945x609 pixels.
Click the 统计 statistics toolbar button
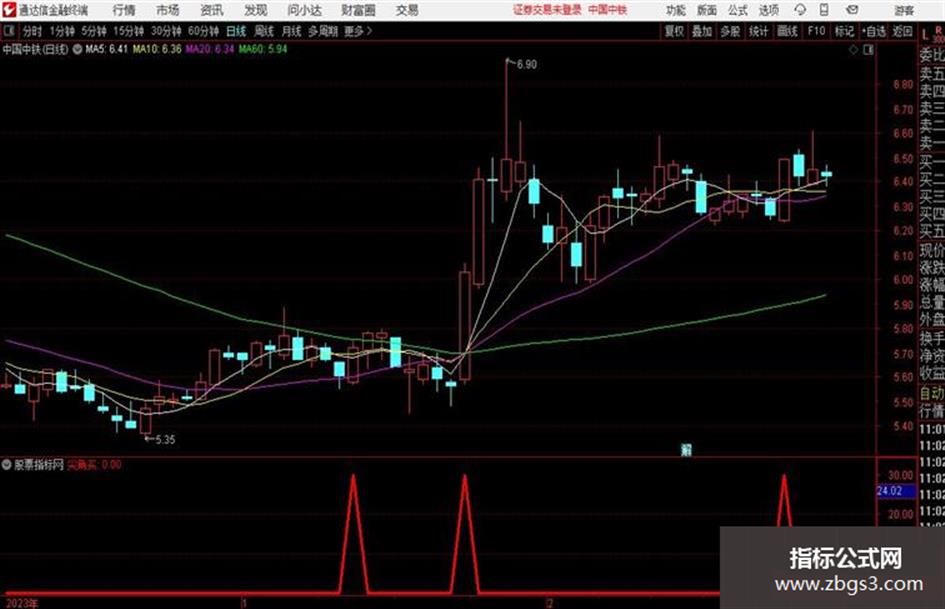(758, 31)
